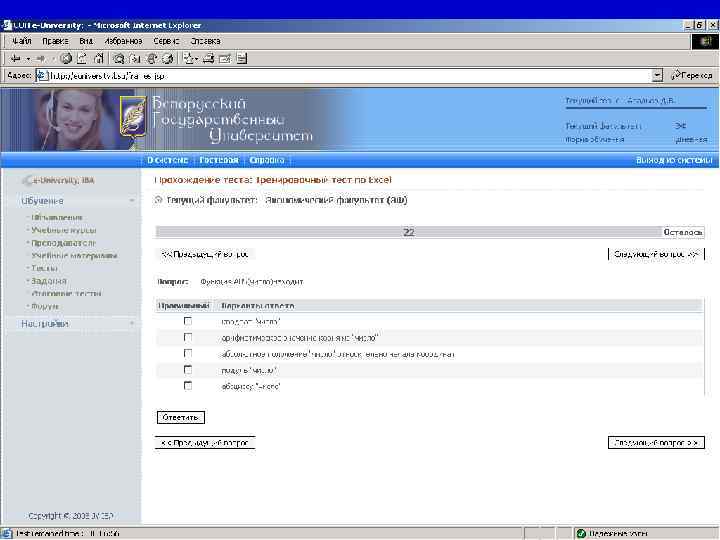The width and height of the screenshot is (720, 540).
Task: Click the Mail envelope toolbar icon
Action: [188, 58]
